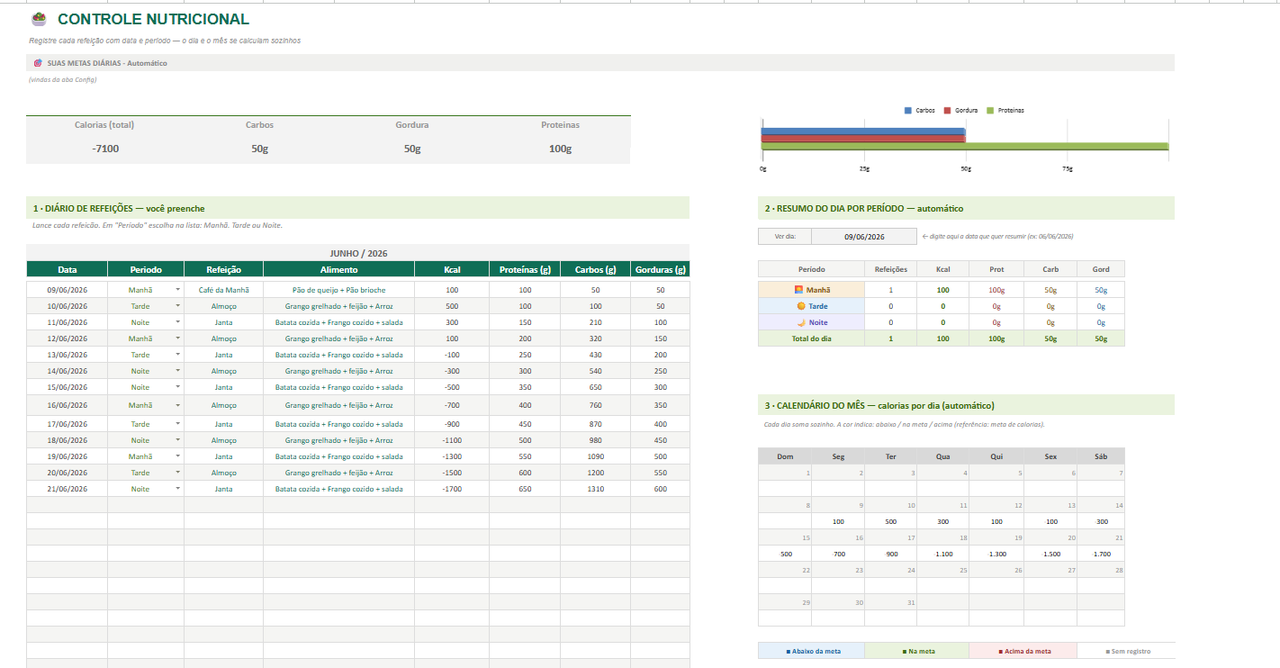The width and height of the screenshot is (1280, 668).
Task: Click the moon icon next to Noite in summary
Action: tap(801, 322)
